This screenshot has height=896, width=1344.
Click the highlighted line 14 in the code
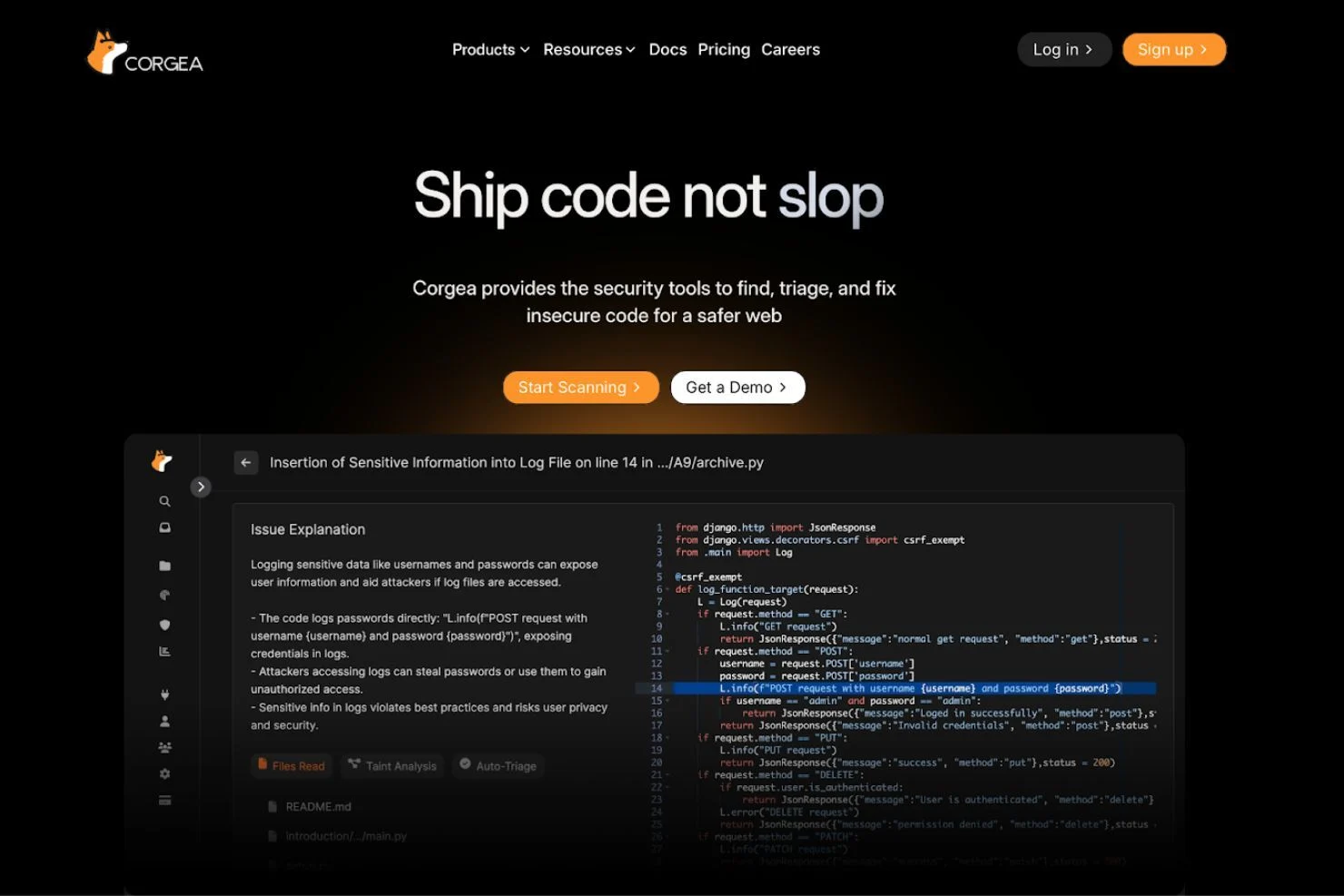pos(895,688)
